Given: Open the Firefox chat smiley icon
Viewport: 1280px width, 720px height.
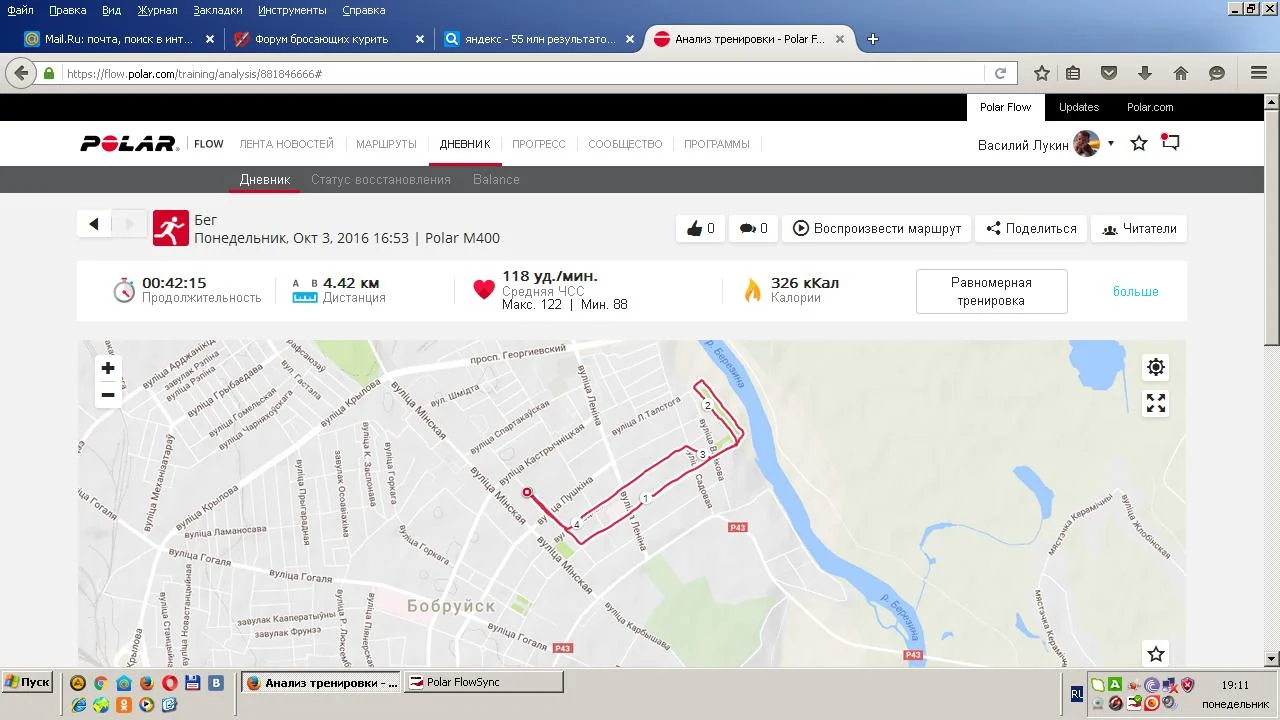Looking at the screenshot, I should (x=1217, y=73).
